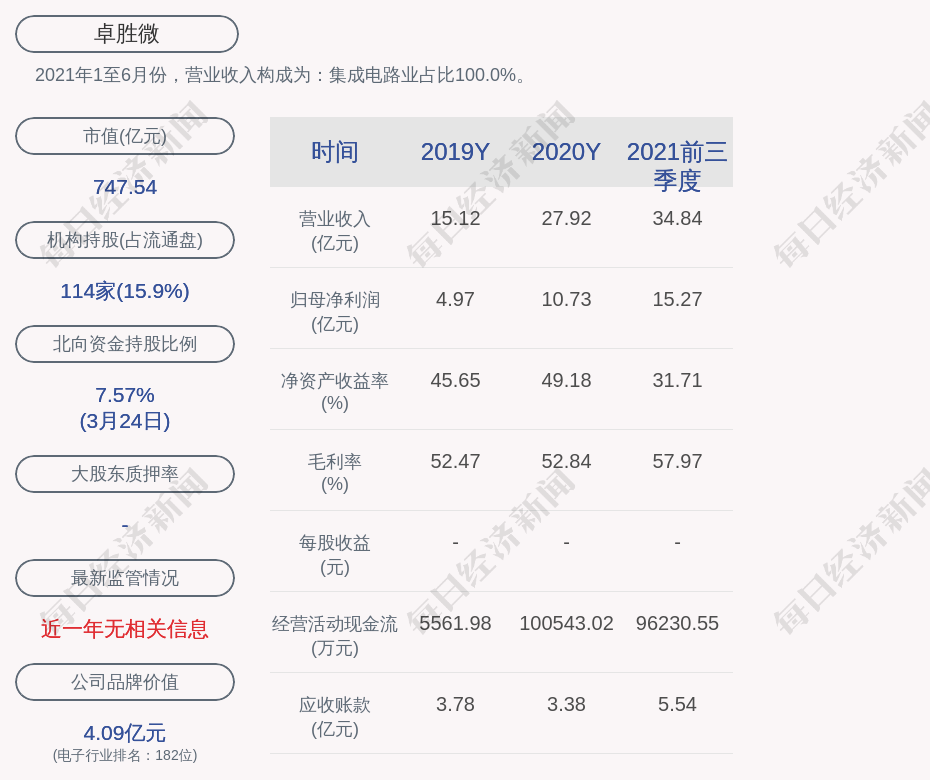Click the market value 747.54
The height and width of the screenshot is (780, 930).
(x=125, y=187)
